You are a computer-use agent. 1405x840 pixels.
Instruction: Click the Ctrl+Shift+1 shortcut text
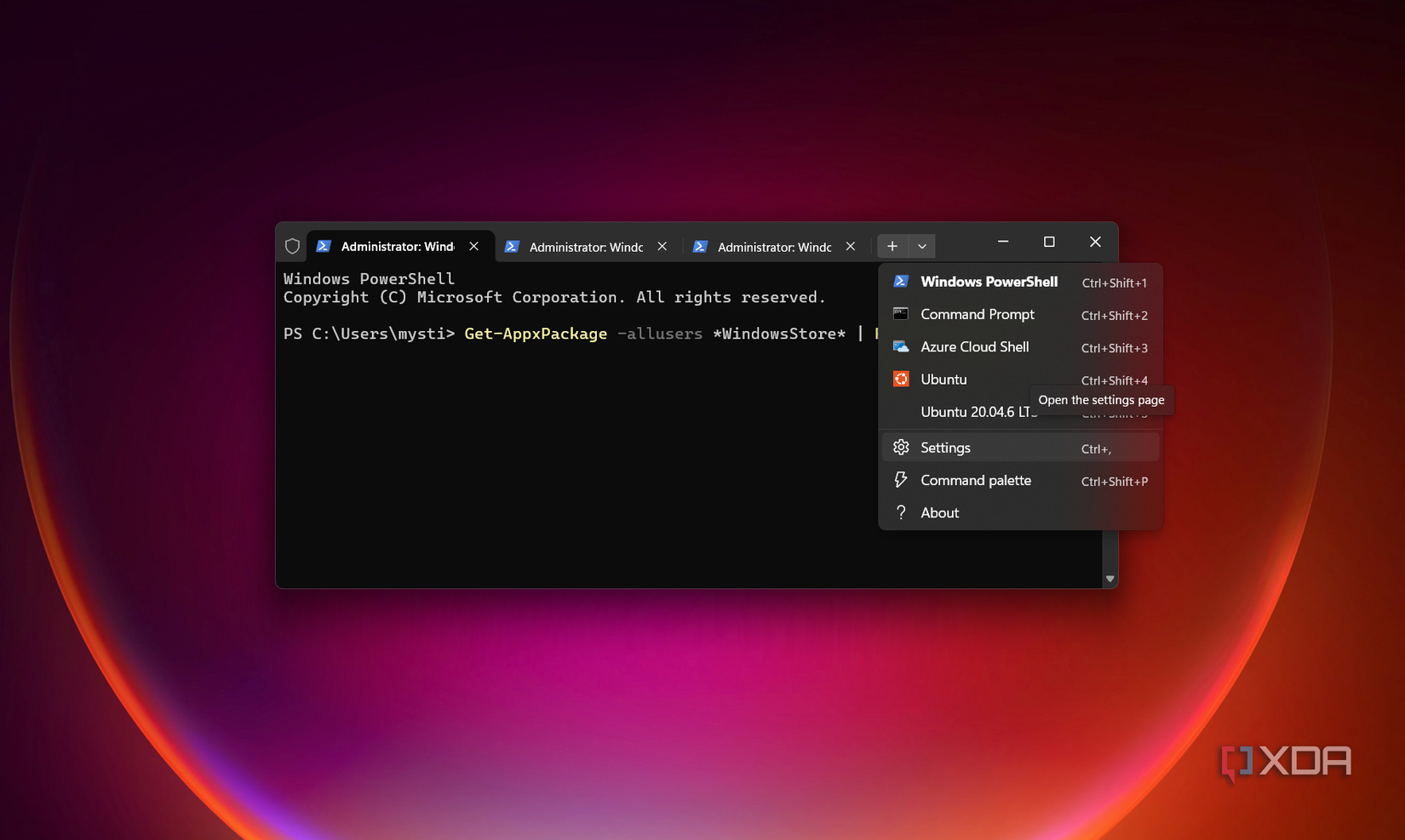(x=1114, y=283)
